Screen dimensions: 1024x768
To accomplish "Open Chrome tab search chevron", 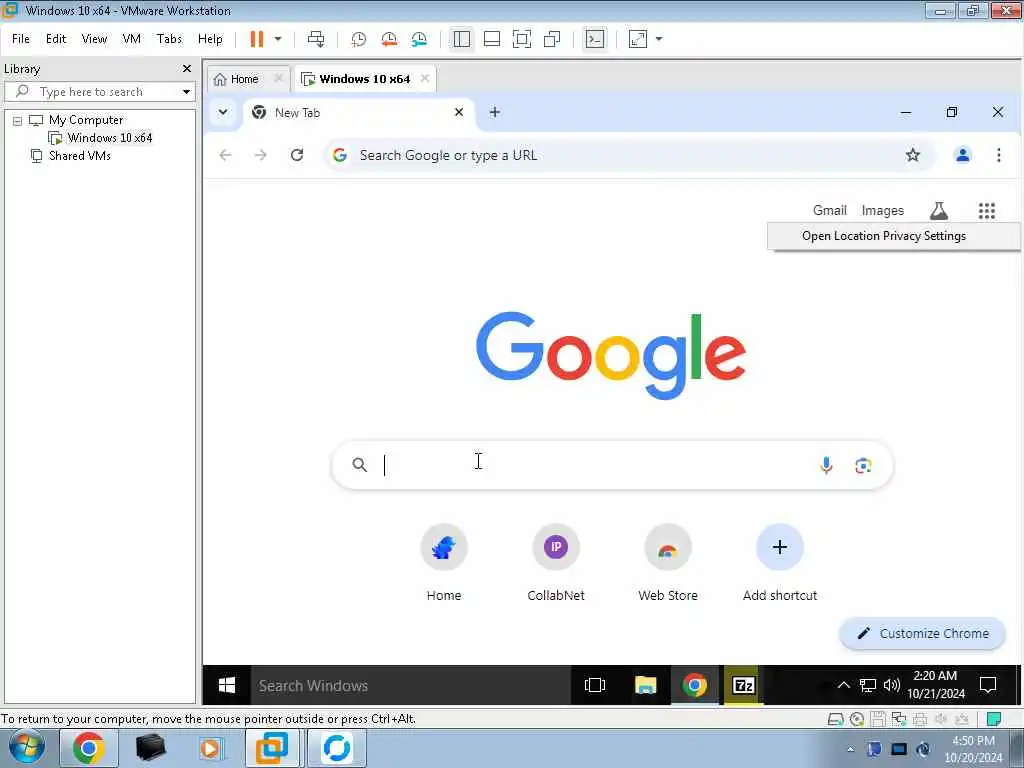I will point(223,112).
